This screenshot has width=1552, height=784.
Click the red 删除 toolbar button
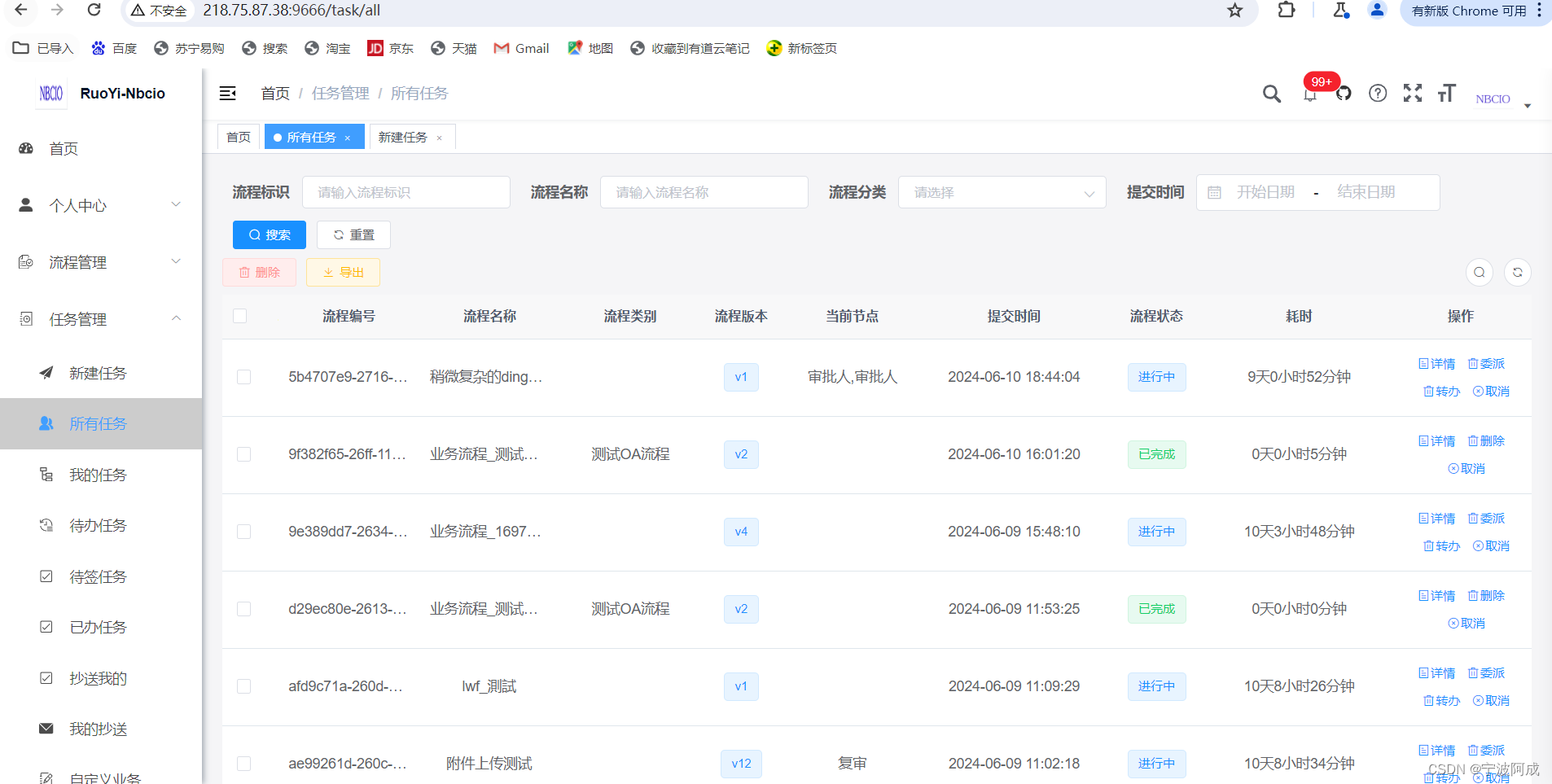pyautogui.click(x=259, y=272)
